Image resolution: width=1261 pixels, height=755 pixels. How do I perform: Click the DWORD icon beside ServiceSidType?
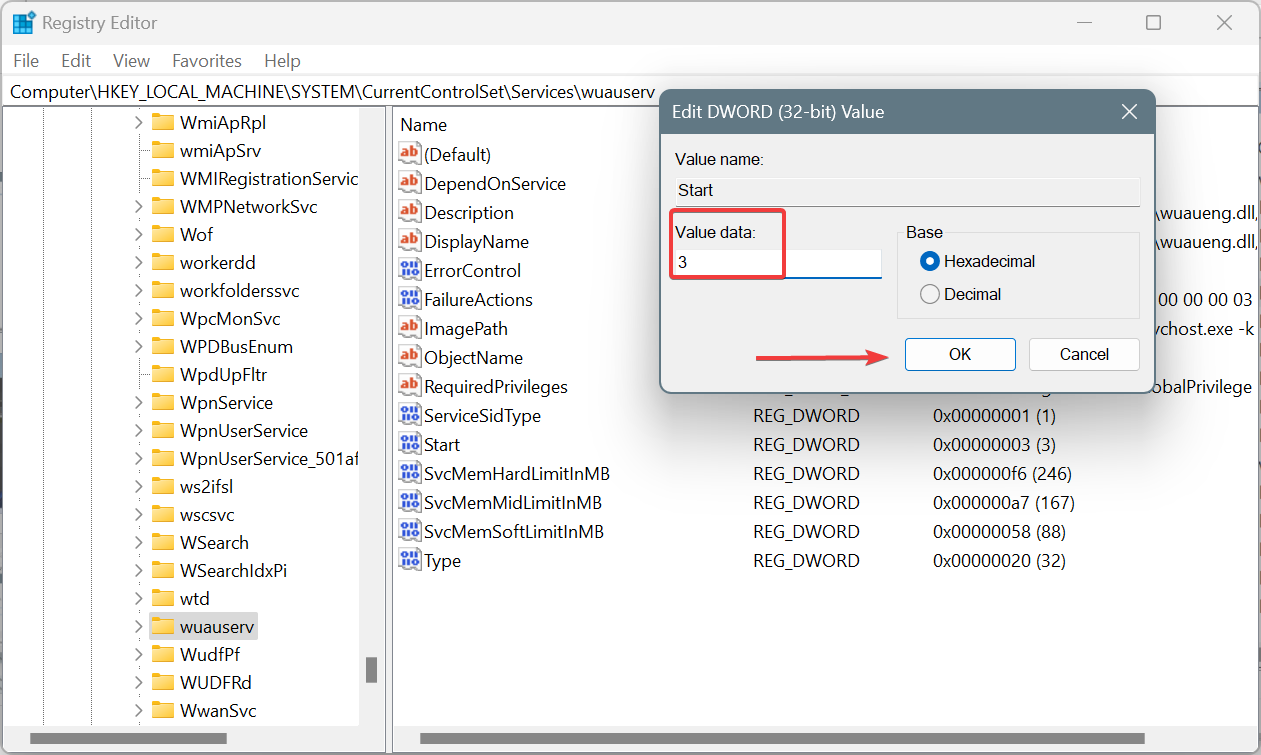(x=410, y=415)
